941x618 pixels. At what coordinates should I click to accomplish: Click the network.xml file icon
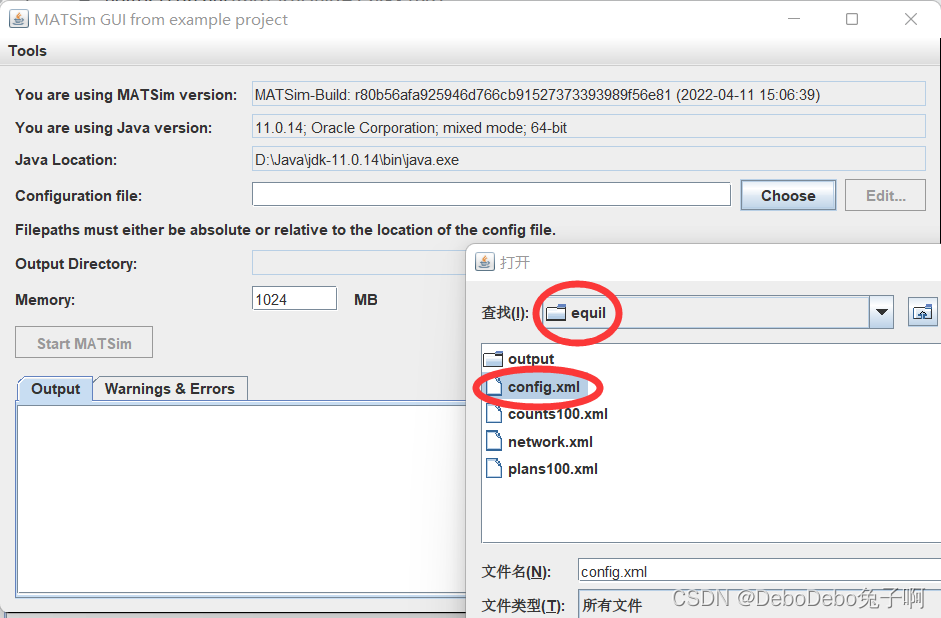coord(494,441)
